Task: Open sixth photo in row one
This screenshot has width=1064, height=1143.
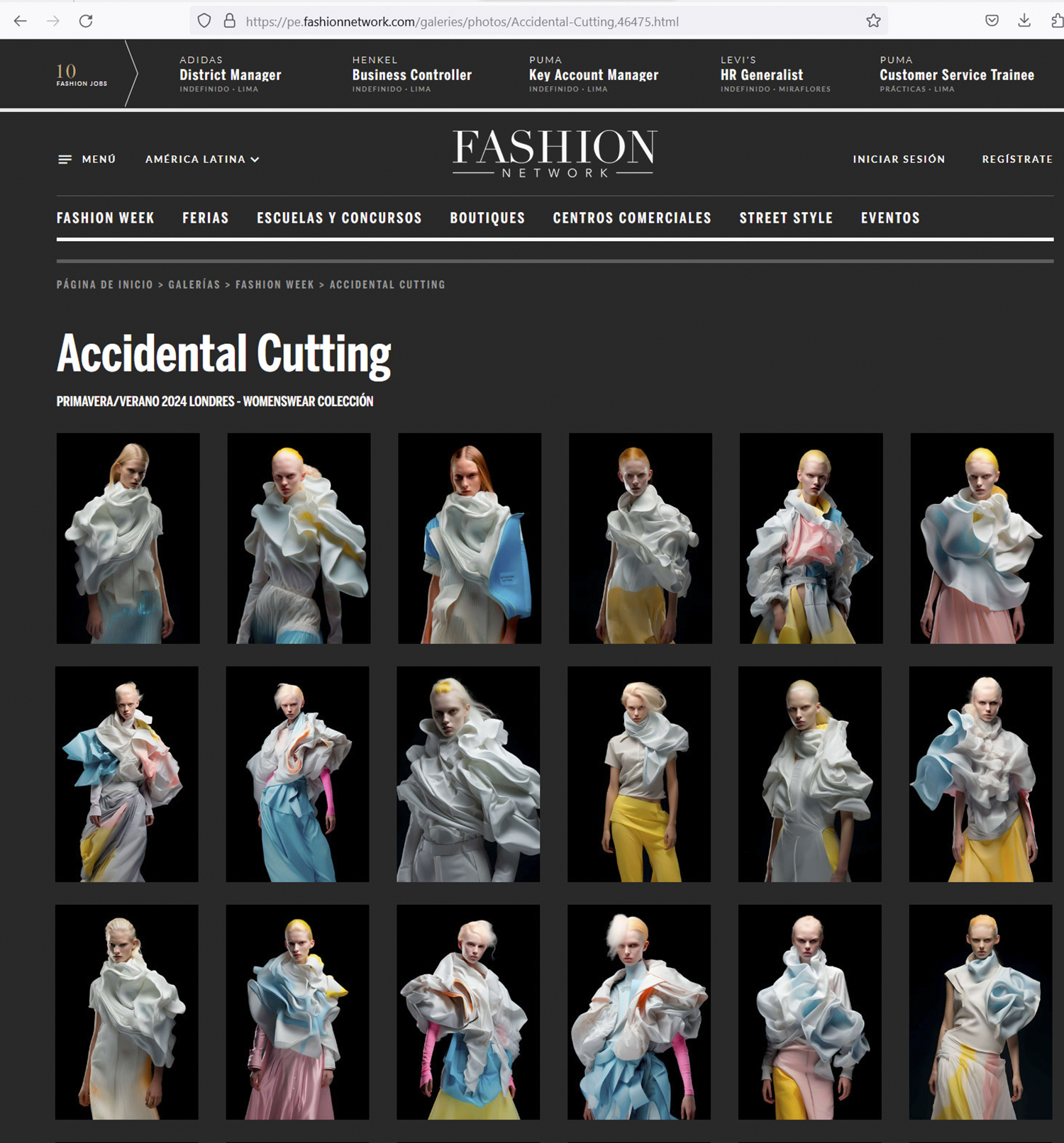Action: tap(982, 538)
